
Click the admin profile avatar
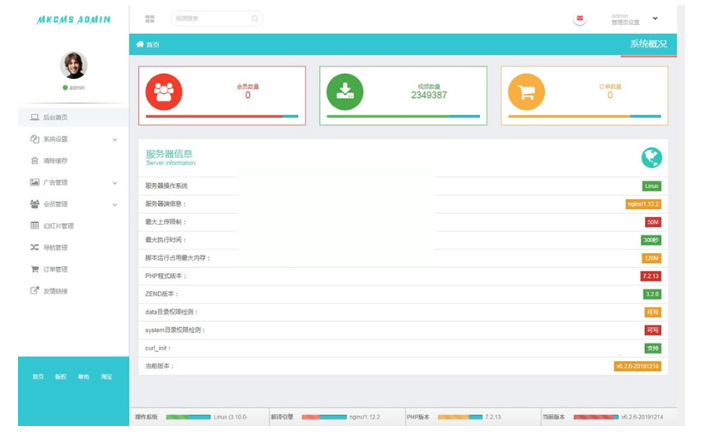pos(74,65)
